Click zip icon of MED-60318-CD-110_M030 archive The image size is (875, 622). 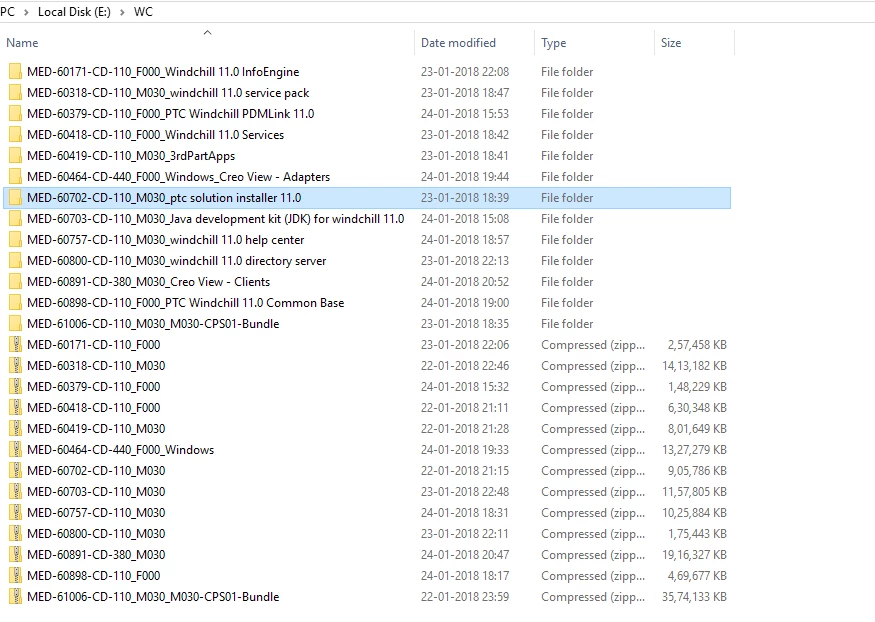(15, 366)
